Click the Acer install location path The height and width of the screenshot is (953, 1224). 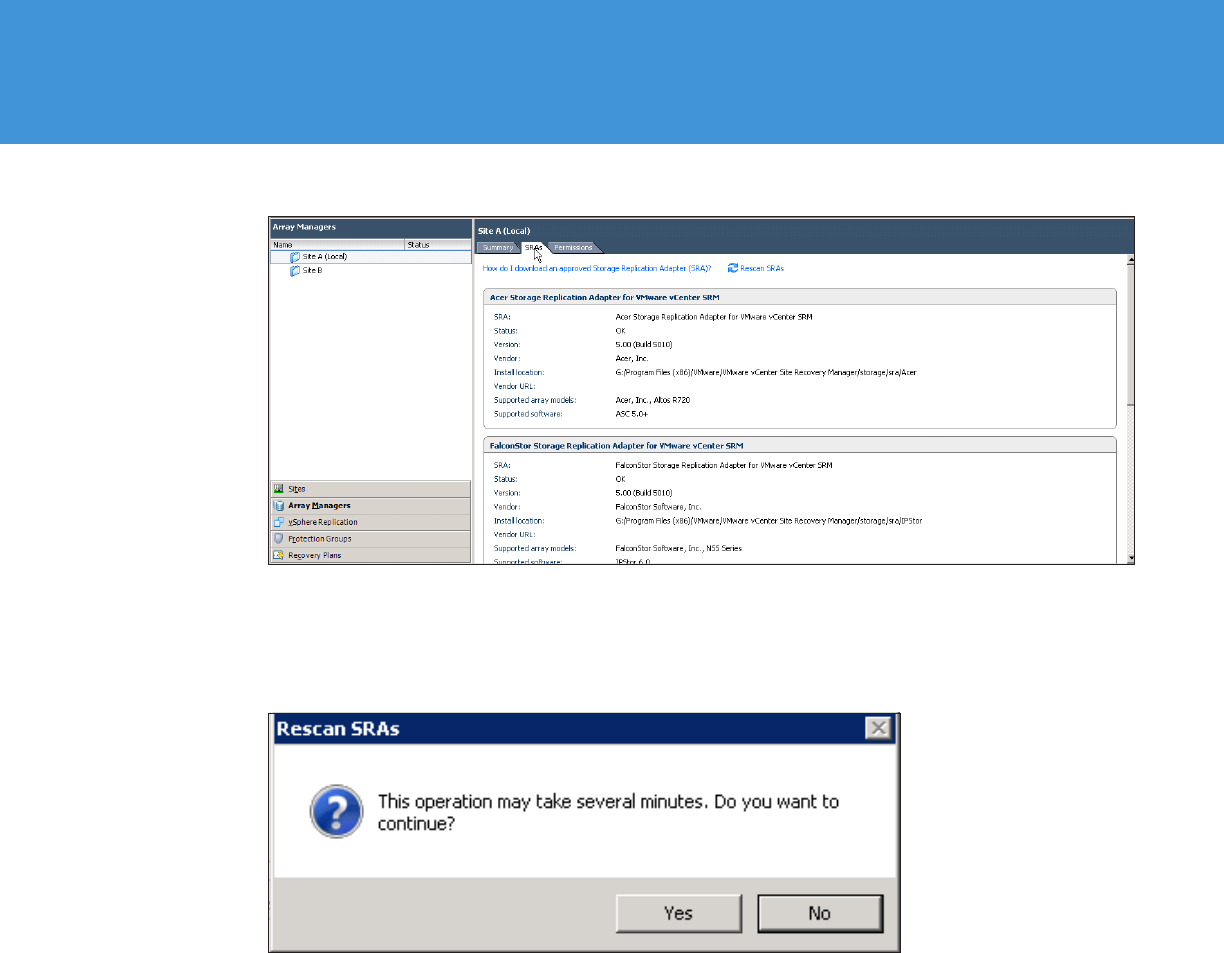[x=766, y=372]
